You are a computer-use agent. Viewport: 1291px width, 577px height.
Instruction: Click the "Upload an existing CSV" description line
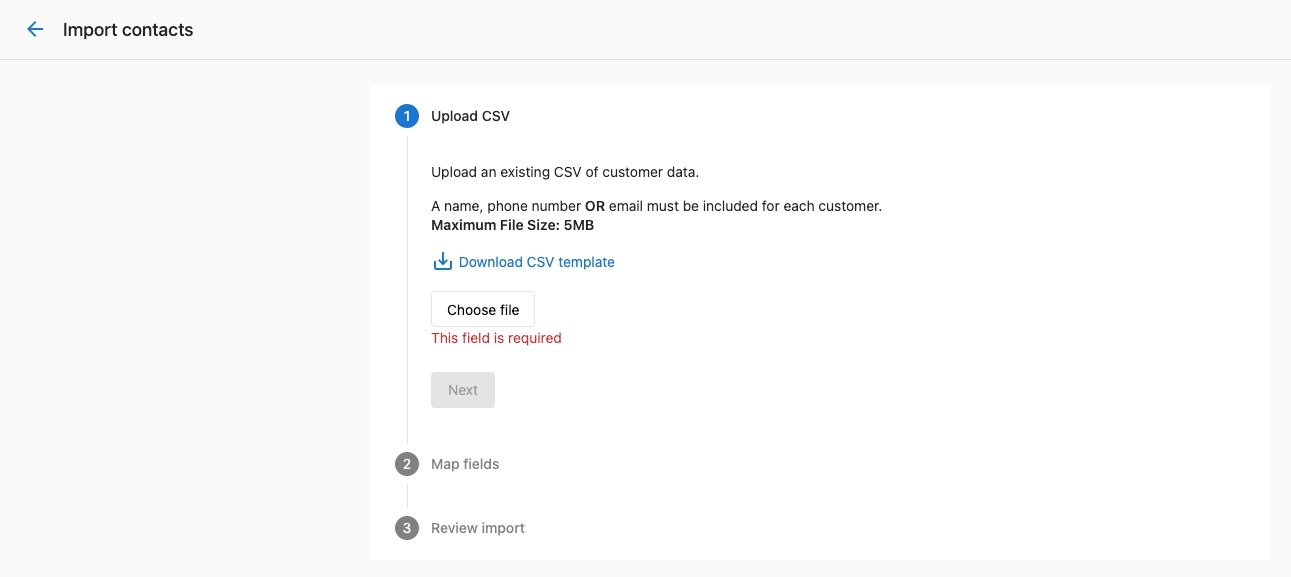tap(565, 172)
